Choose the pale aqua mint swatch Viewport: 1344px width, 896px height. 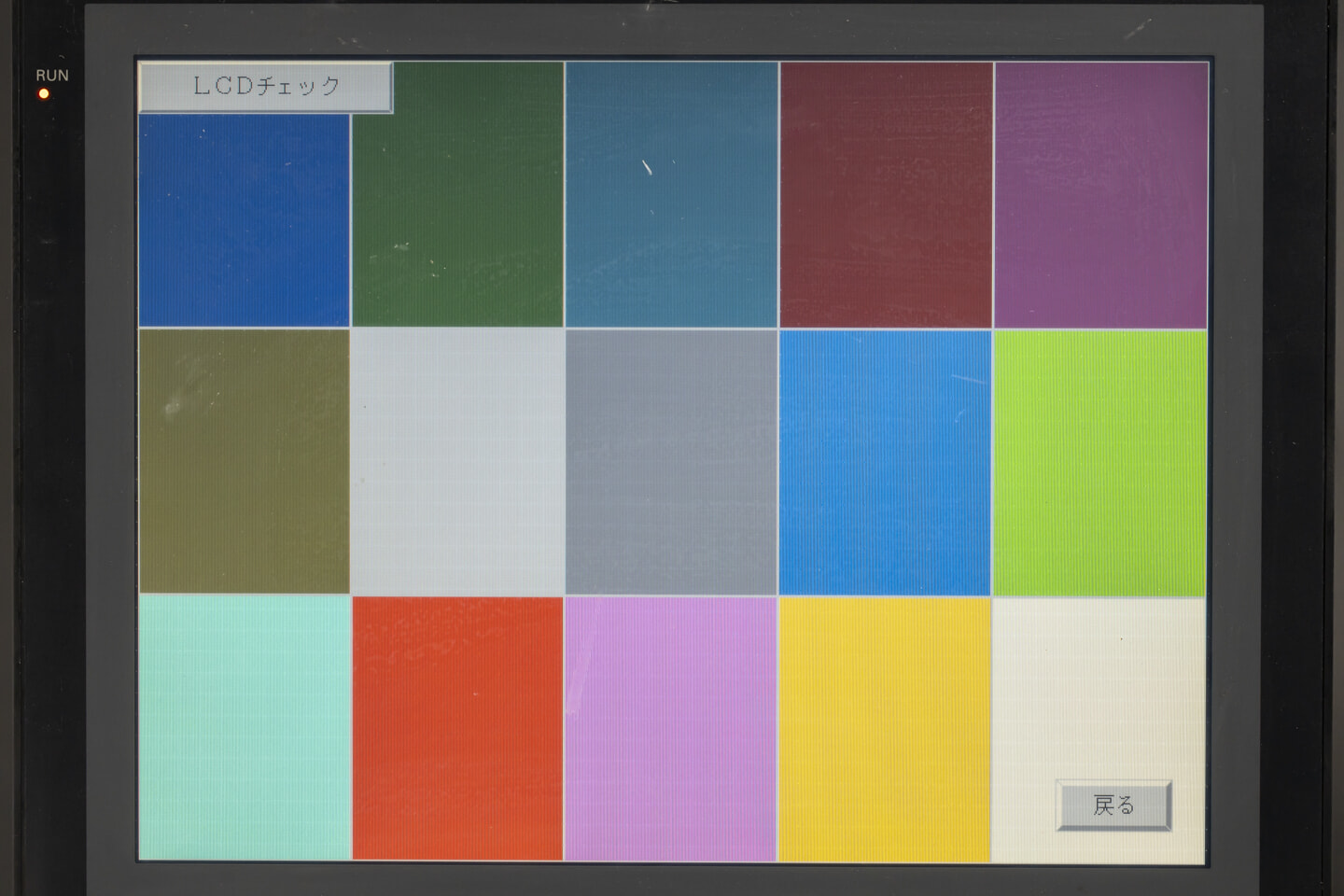tap(245, 727)
